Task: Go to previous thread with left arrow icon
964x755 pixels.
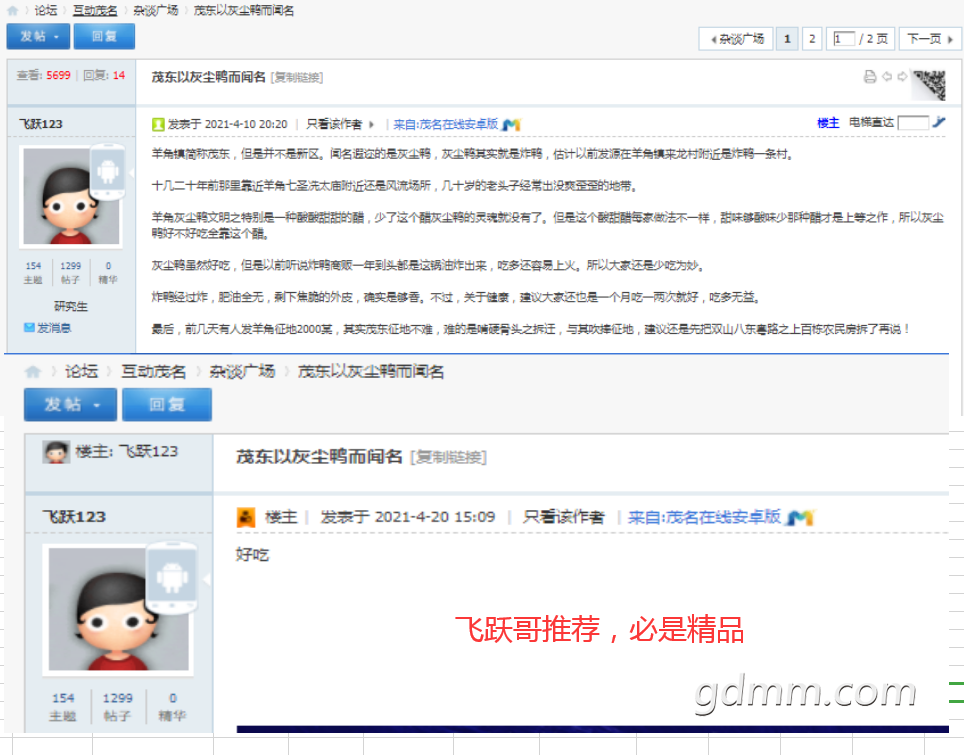Action: (x=887, y=77)
